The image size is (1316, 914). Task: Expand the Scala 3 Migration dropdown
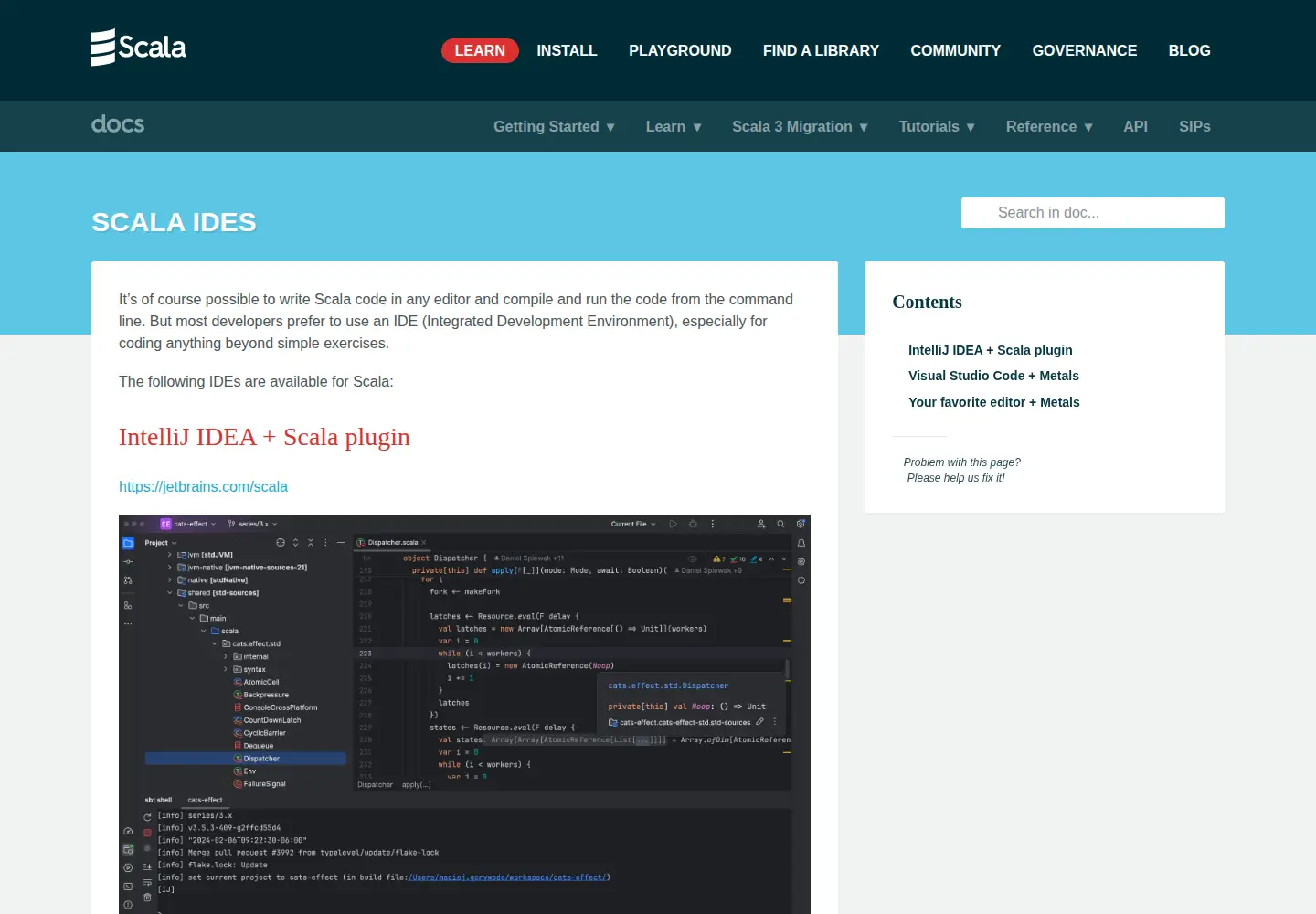pyautogui.click(x=800, y=126)
